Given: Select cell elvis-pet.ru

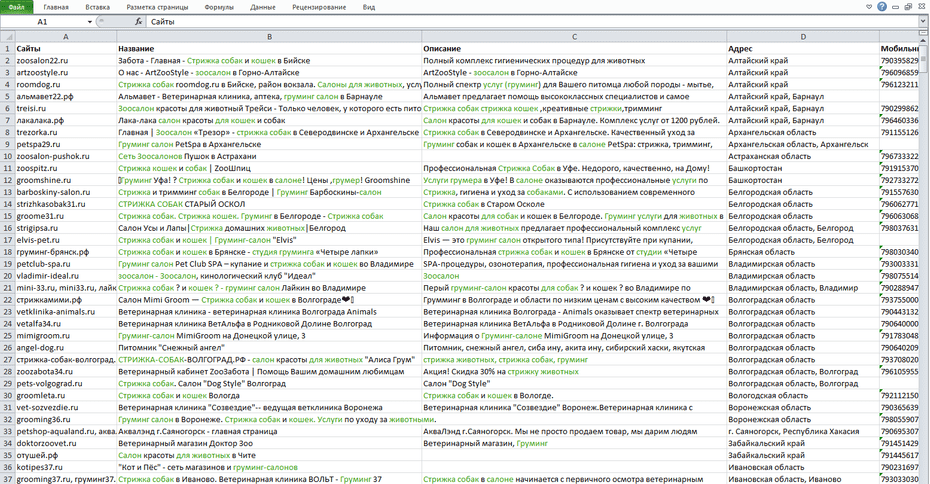Looking at the screenshot, I should pyautogui.click(x=66, y=240).
